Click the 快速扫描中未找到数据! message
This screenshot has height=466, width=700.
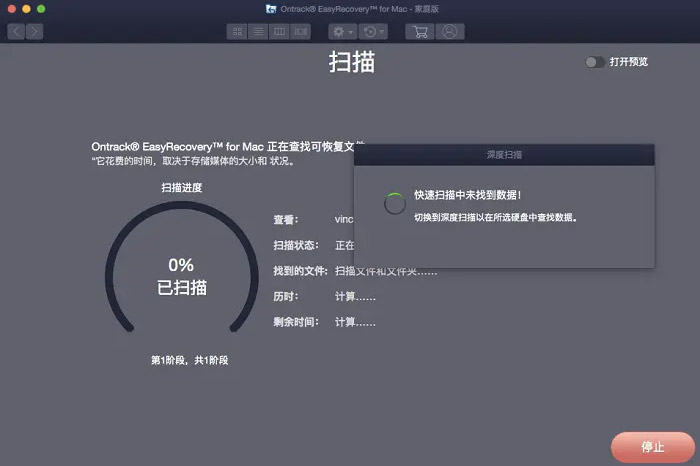[467, 195]
